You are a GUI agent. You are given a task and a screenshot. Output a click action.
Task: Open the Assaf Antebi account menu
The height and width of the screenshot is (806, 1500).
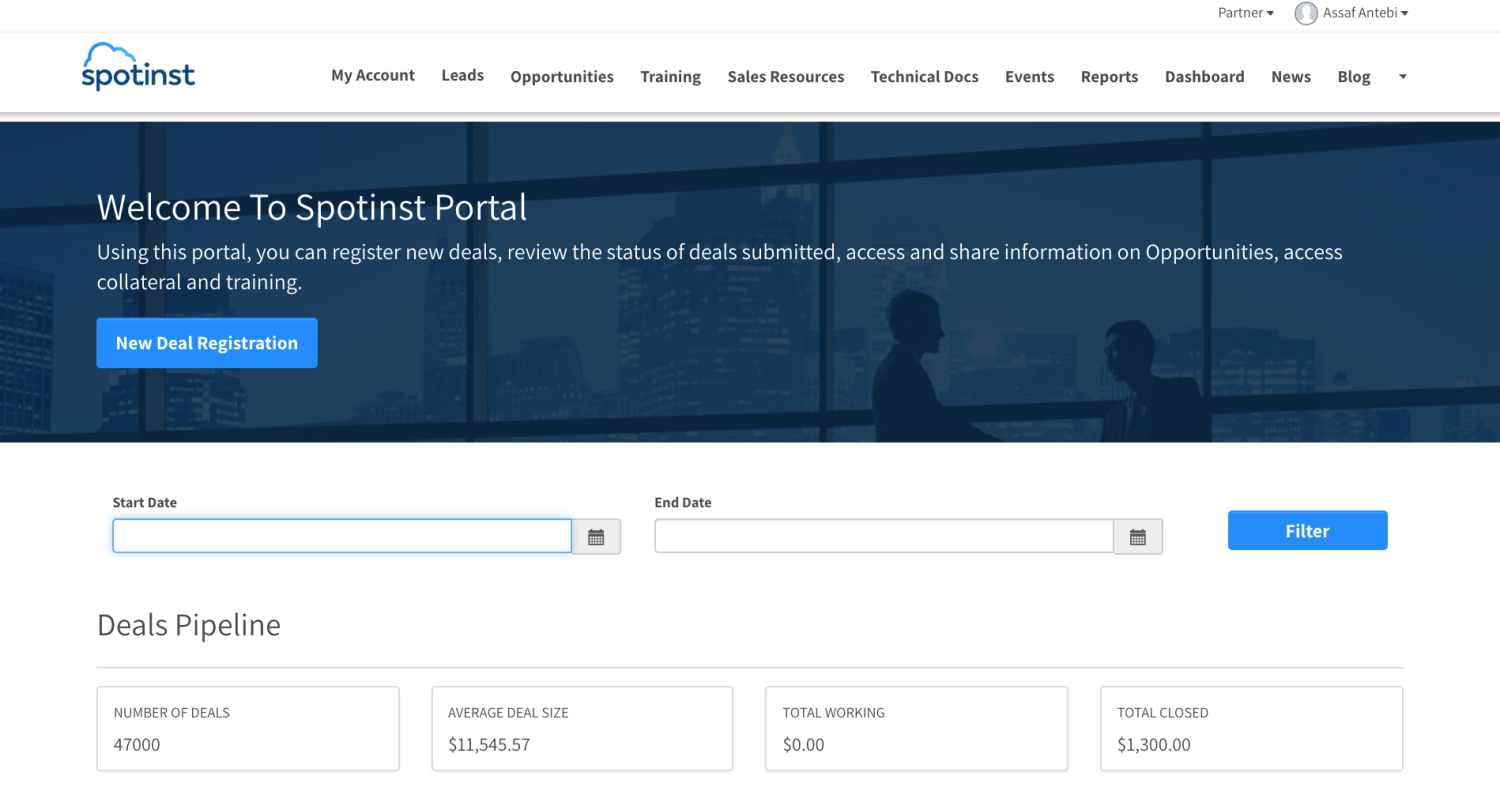pyautogui.click(x=1365, y=13)
